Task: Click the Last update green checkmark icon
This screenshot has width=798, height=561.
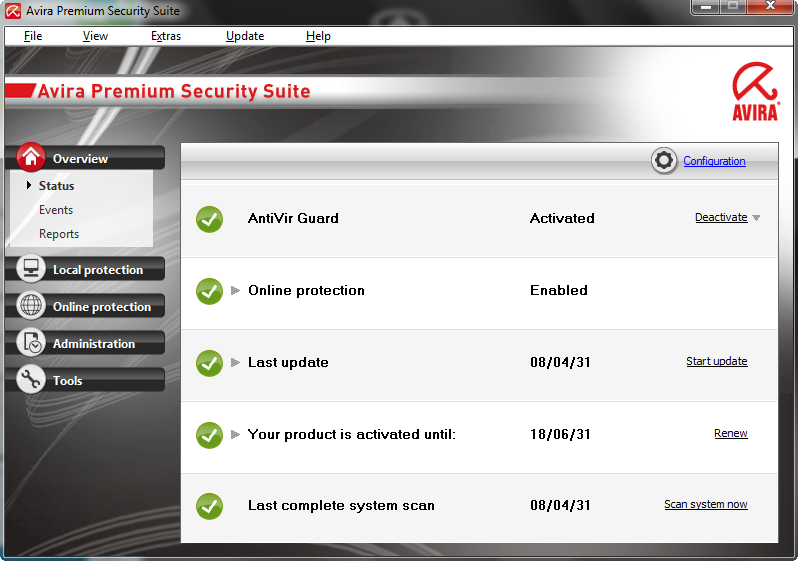Action: (209, 363)
